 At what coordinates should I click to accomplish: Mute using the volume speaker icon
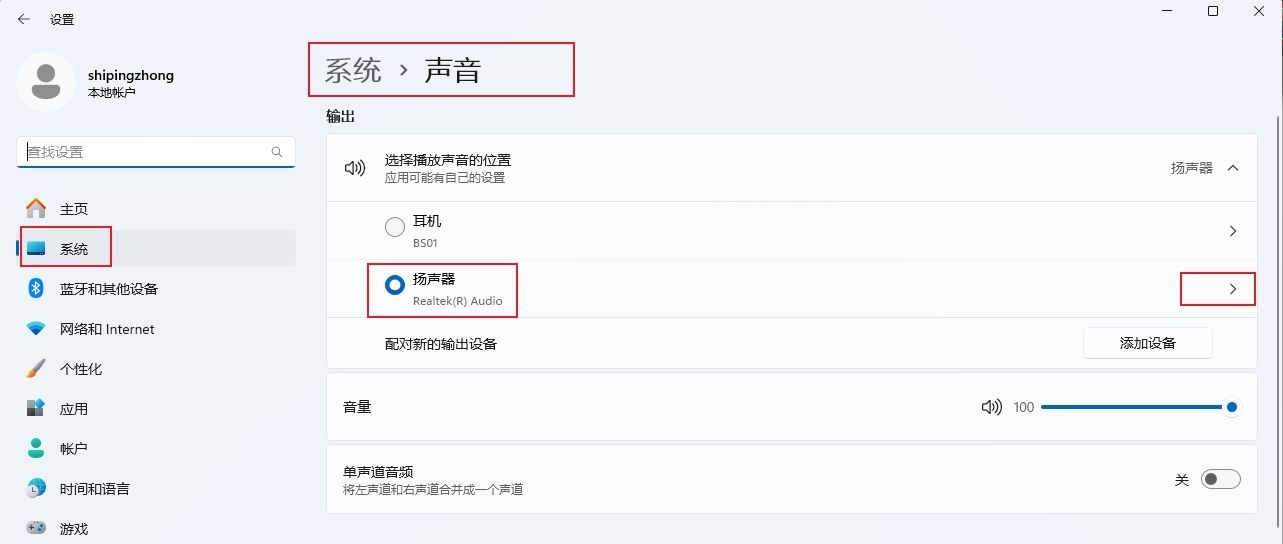[991, 407]
